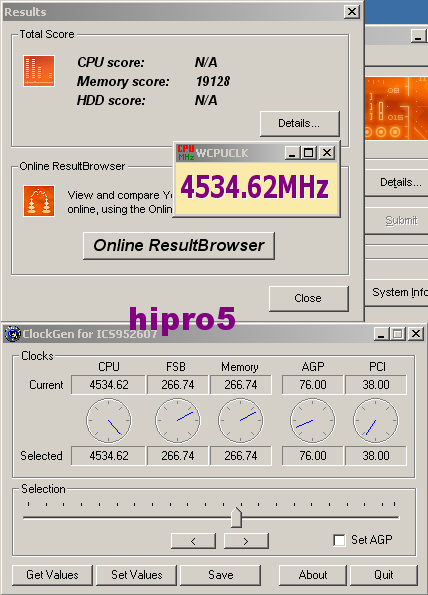The image size is (428, 595).
Task: Click the Memory clock dial gauge
Action: [241, 420]
